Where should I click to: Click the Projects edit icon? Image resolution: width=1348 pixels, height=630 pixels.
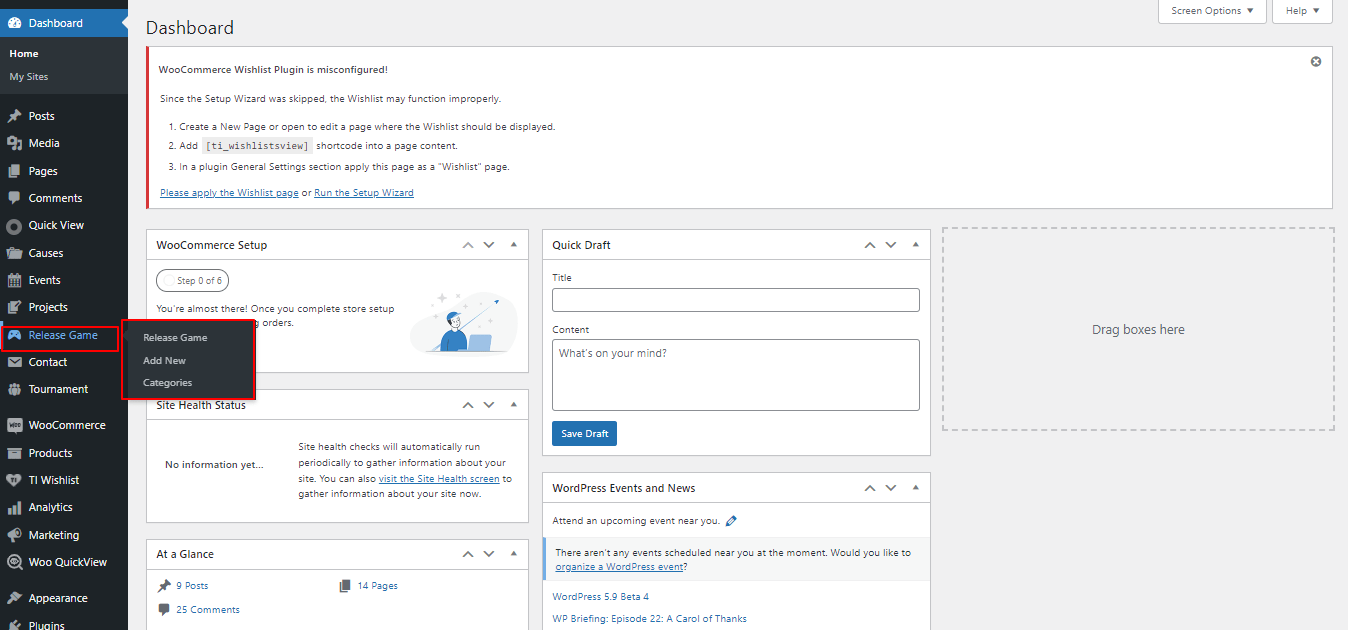click(14, 307)
